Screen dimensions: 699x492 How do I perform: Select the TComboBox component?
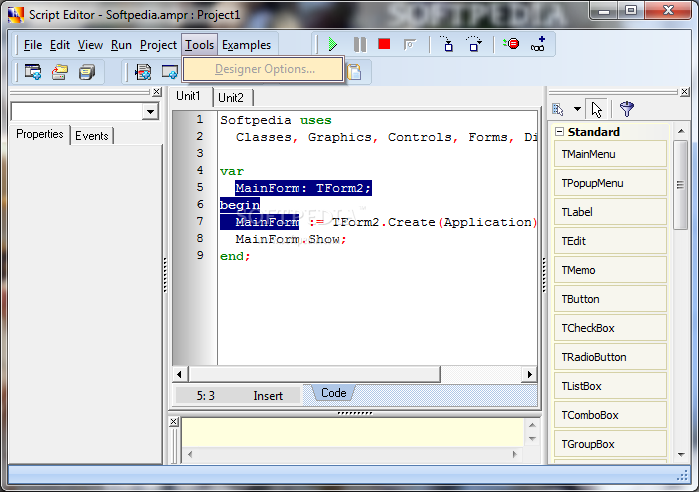tap(610, 415)
